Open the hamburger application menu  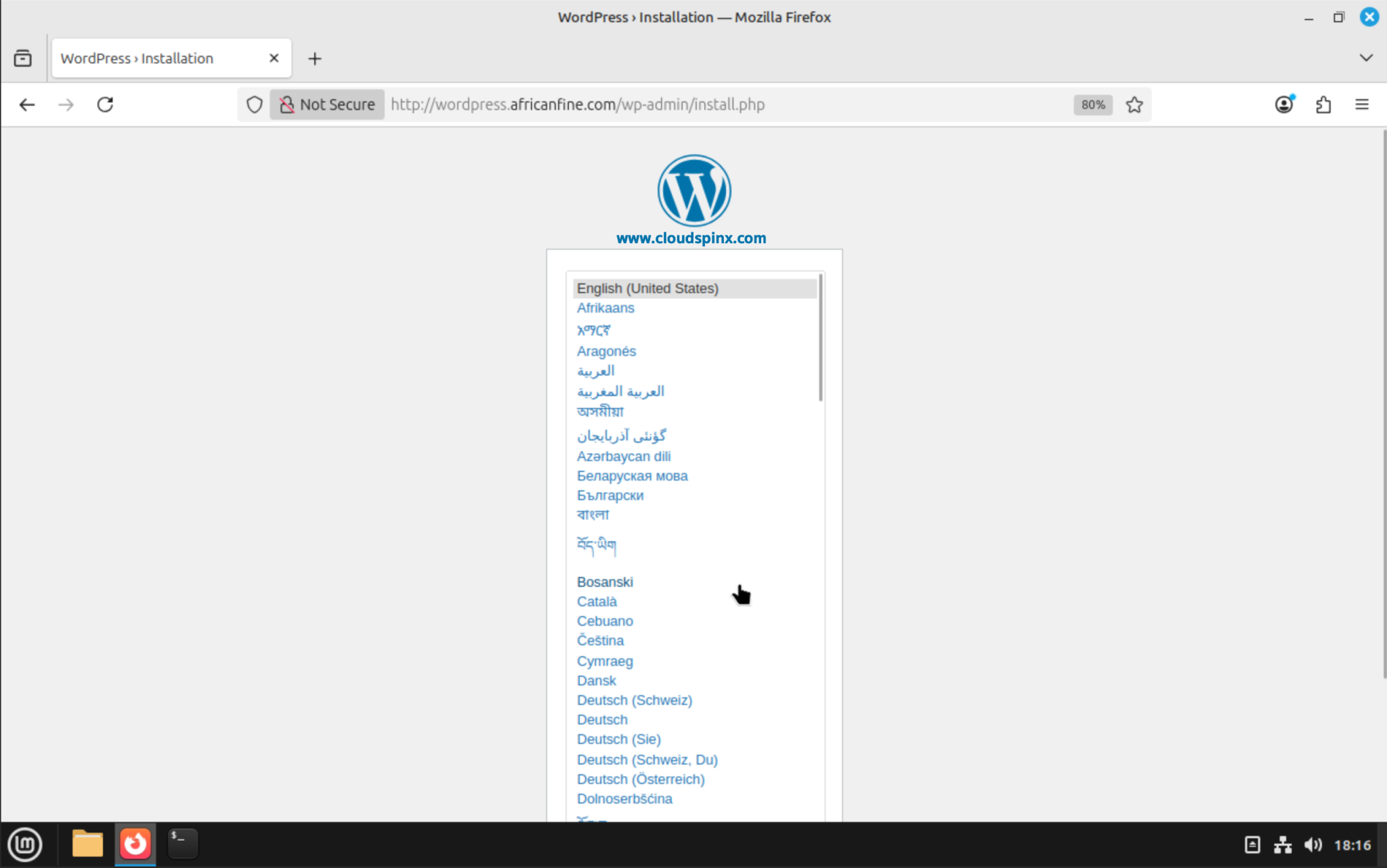point(1362,104)
